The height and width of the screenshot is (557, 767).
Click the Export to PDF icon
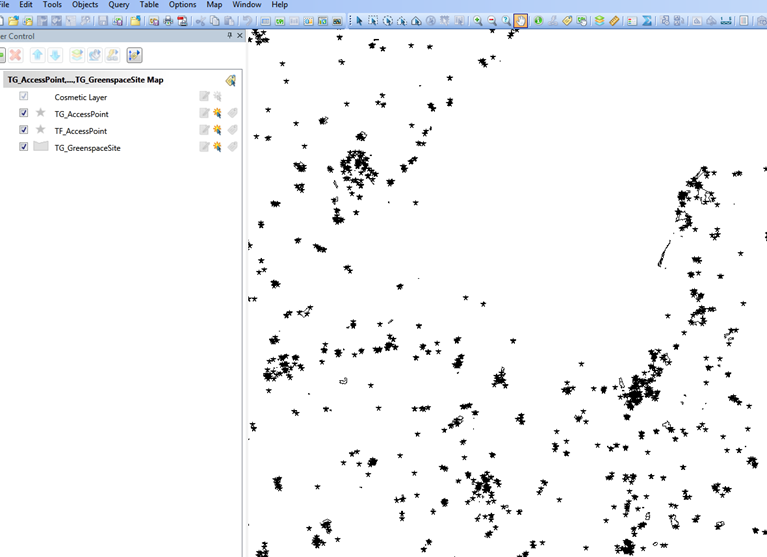pos(182,21)
